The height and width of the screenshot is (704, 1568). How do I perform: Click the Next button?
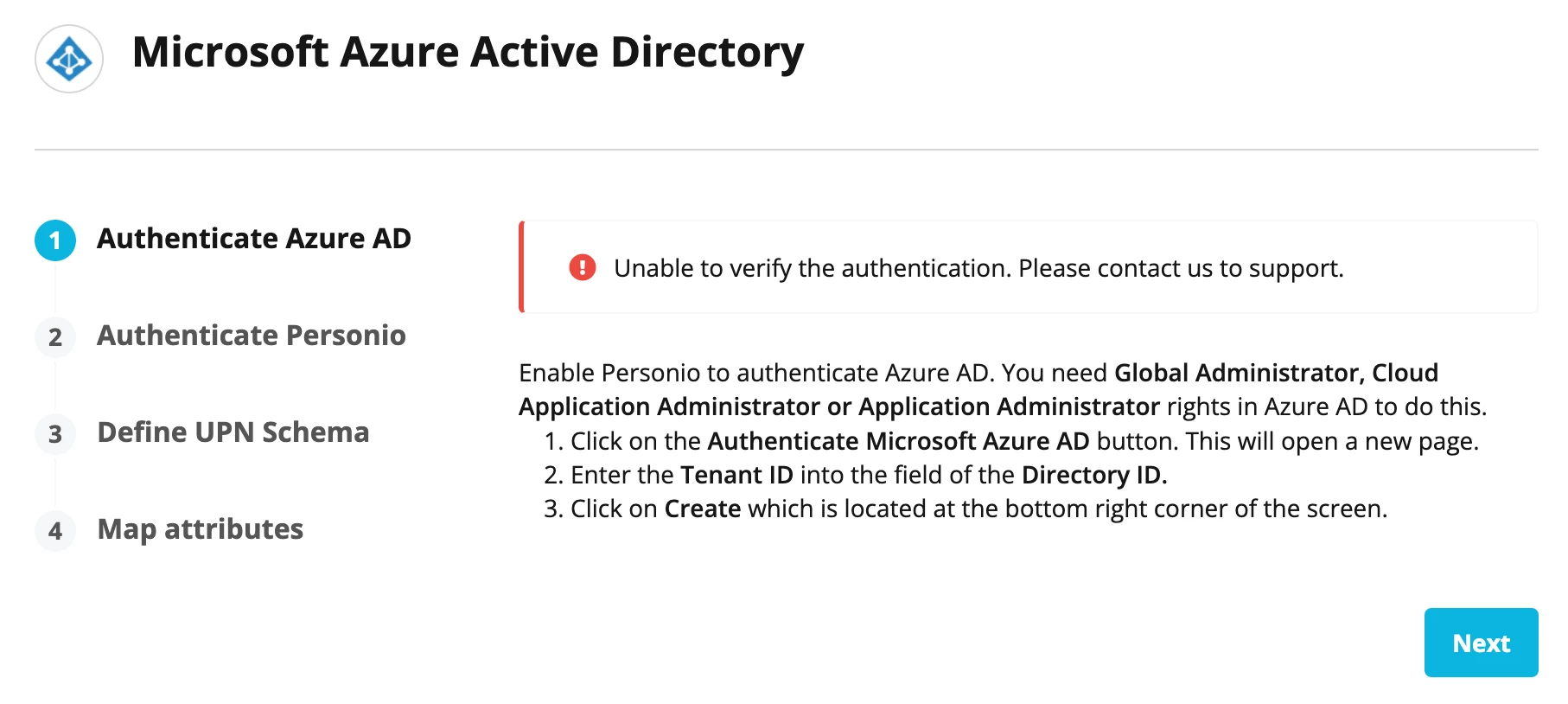1481,643
